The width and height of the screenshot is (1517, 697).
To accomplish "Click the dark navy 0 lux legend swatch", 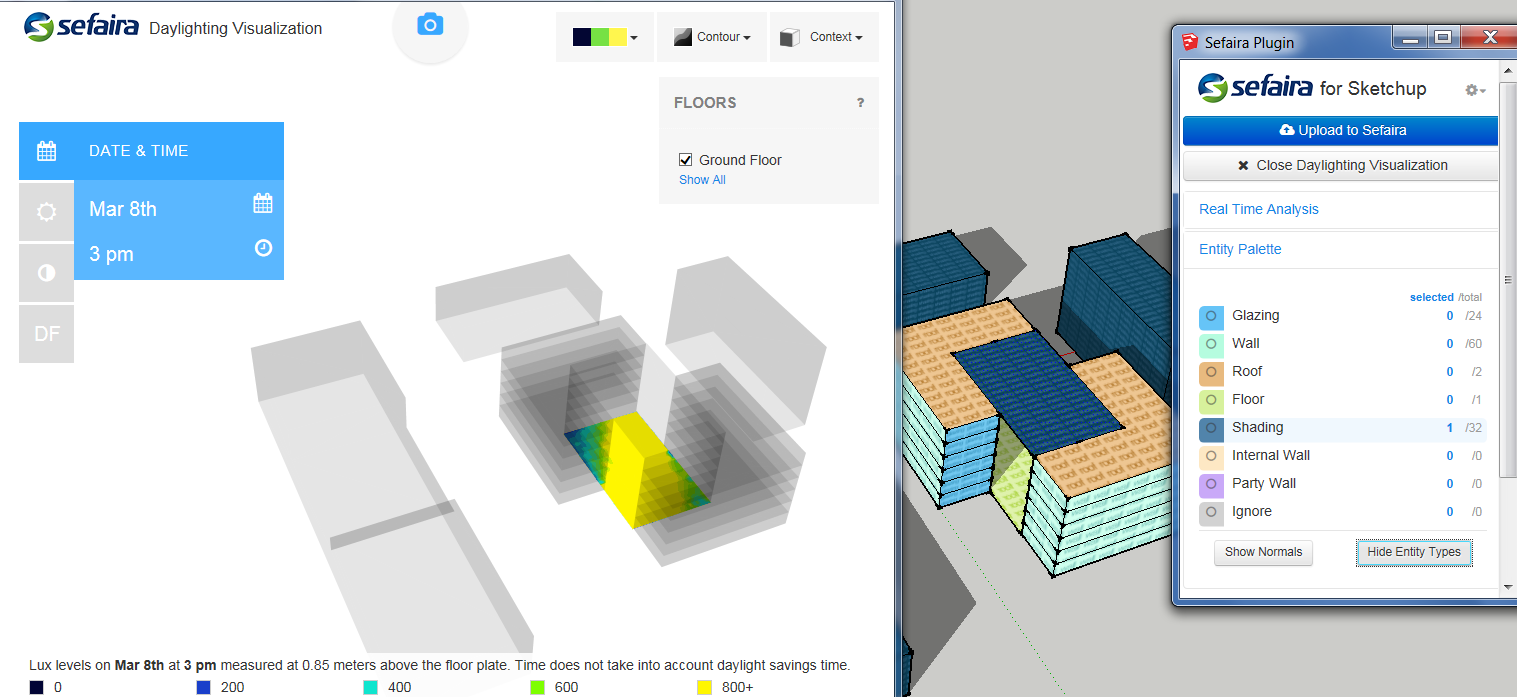I will pos(36,687).
